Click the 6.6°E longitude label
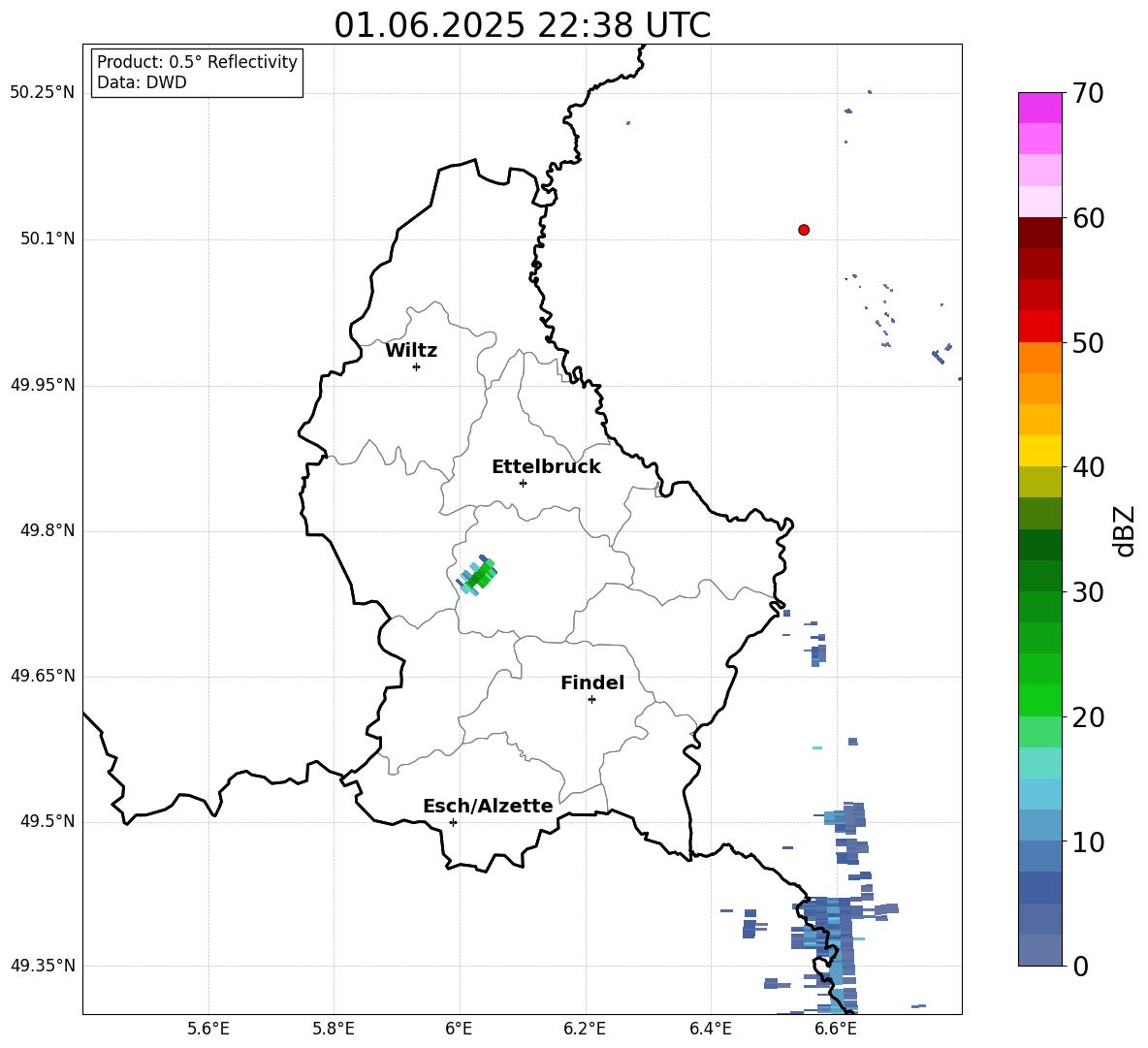1148x1048 pixels. pyautogui.click(x=836, y=1029)
